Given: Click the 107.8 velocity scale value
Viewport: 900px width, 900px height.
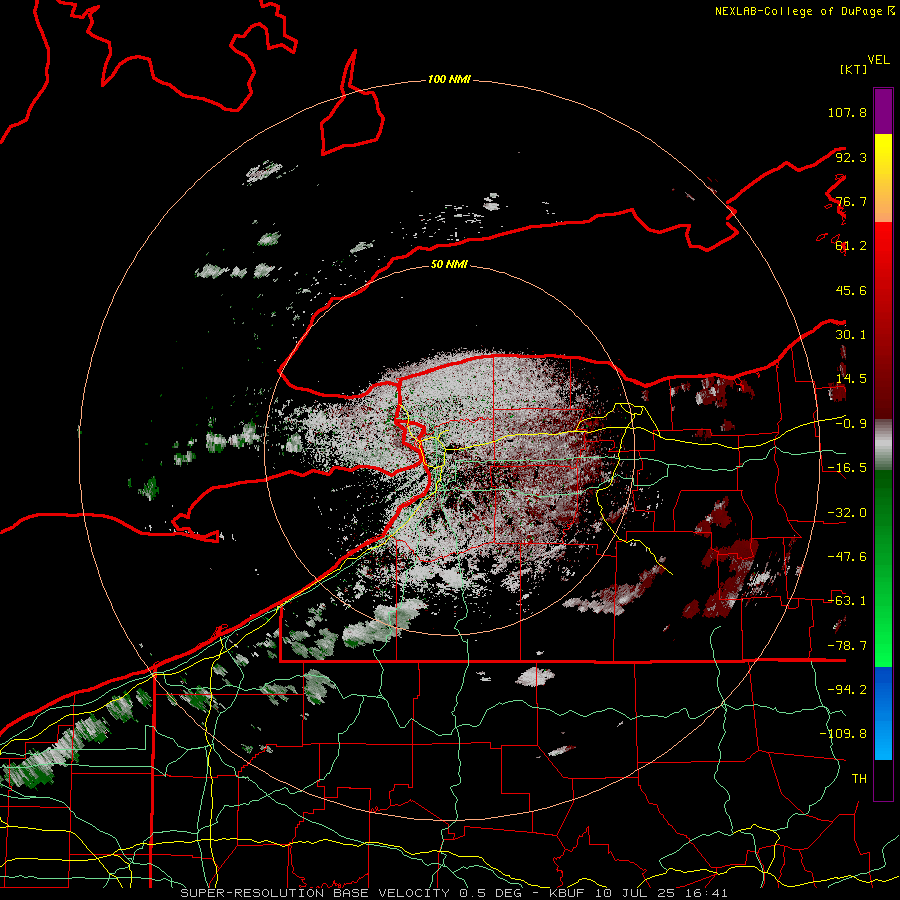Looking at the screenshot, I should (847, 112).
